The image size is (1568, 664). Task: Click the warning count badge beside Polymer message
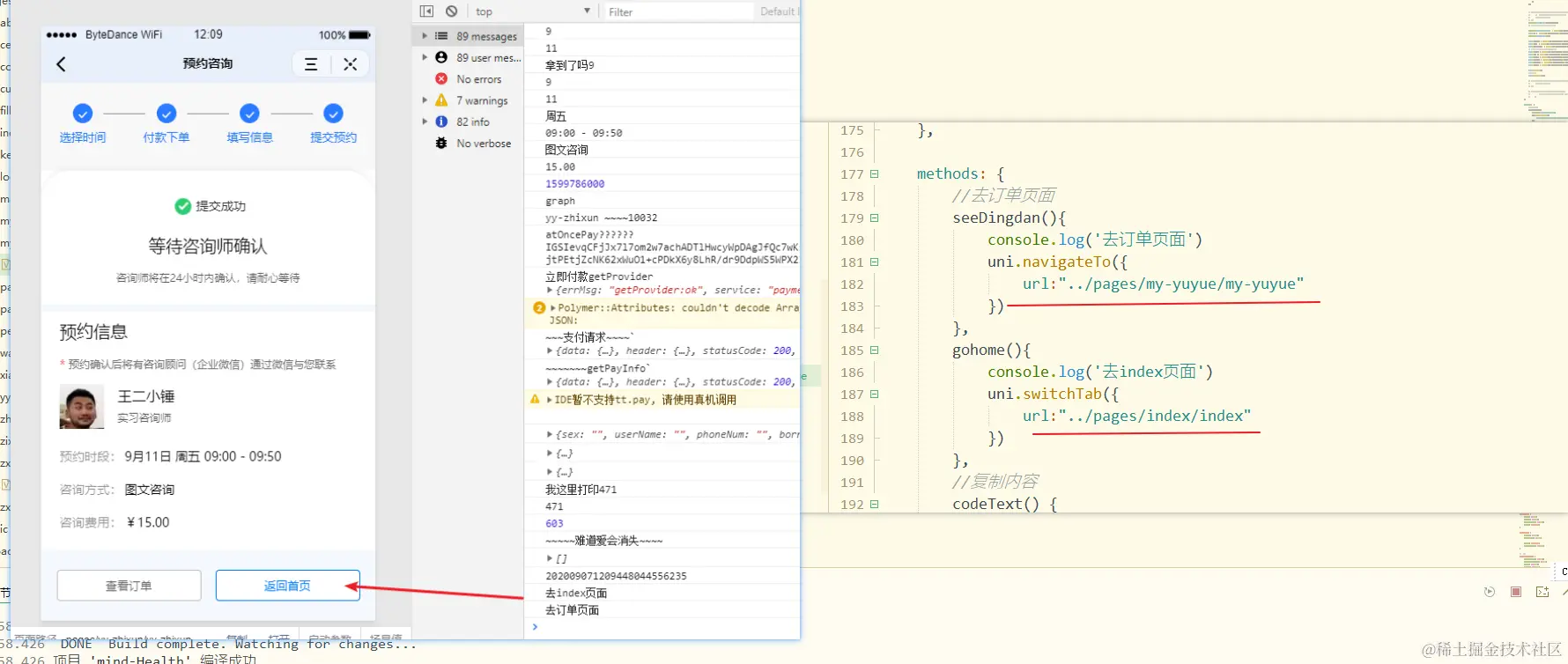click(x=539, y=308)
